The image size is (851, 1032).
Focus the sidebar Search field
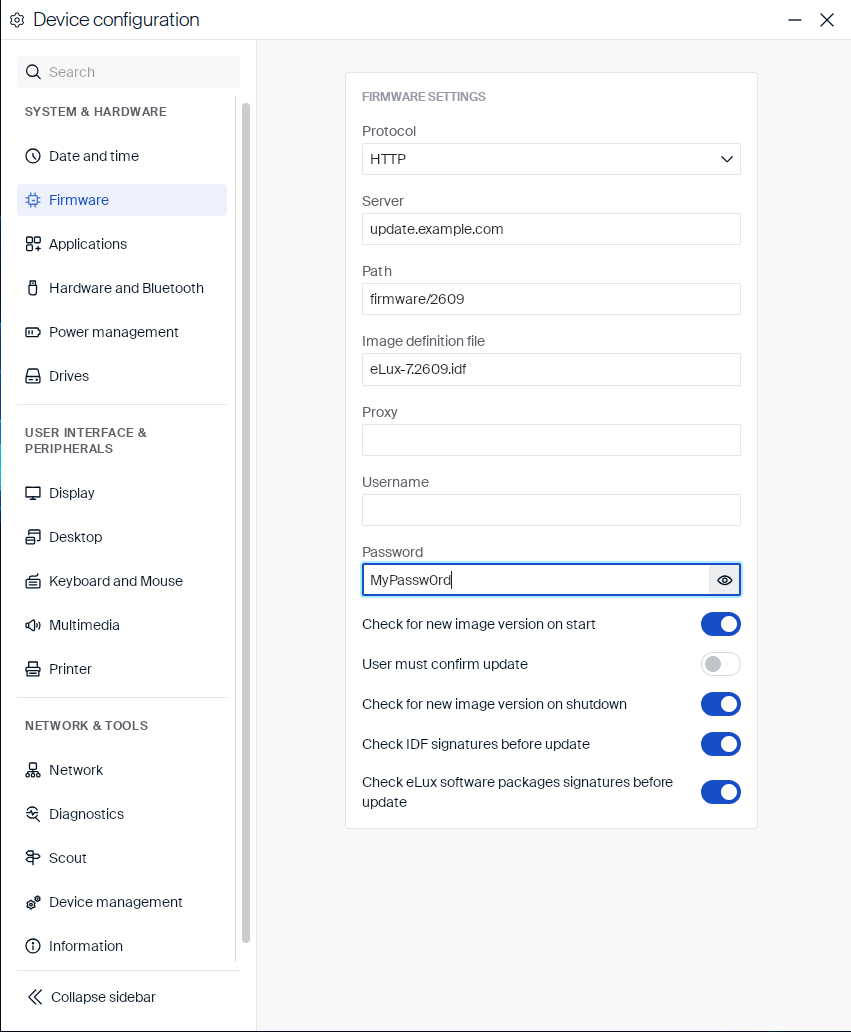[128, 72]
